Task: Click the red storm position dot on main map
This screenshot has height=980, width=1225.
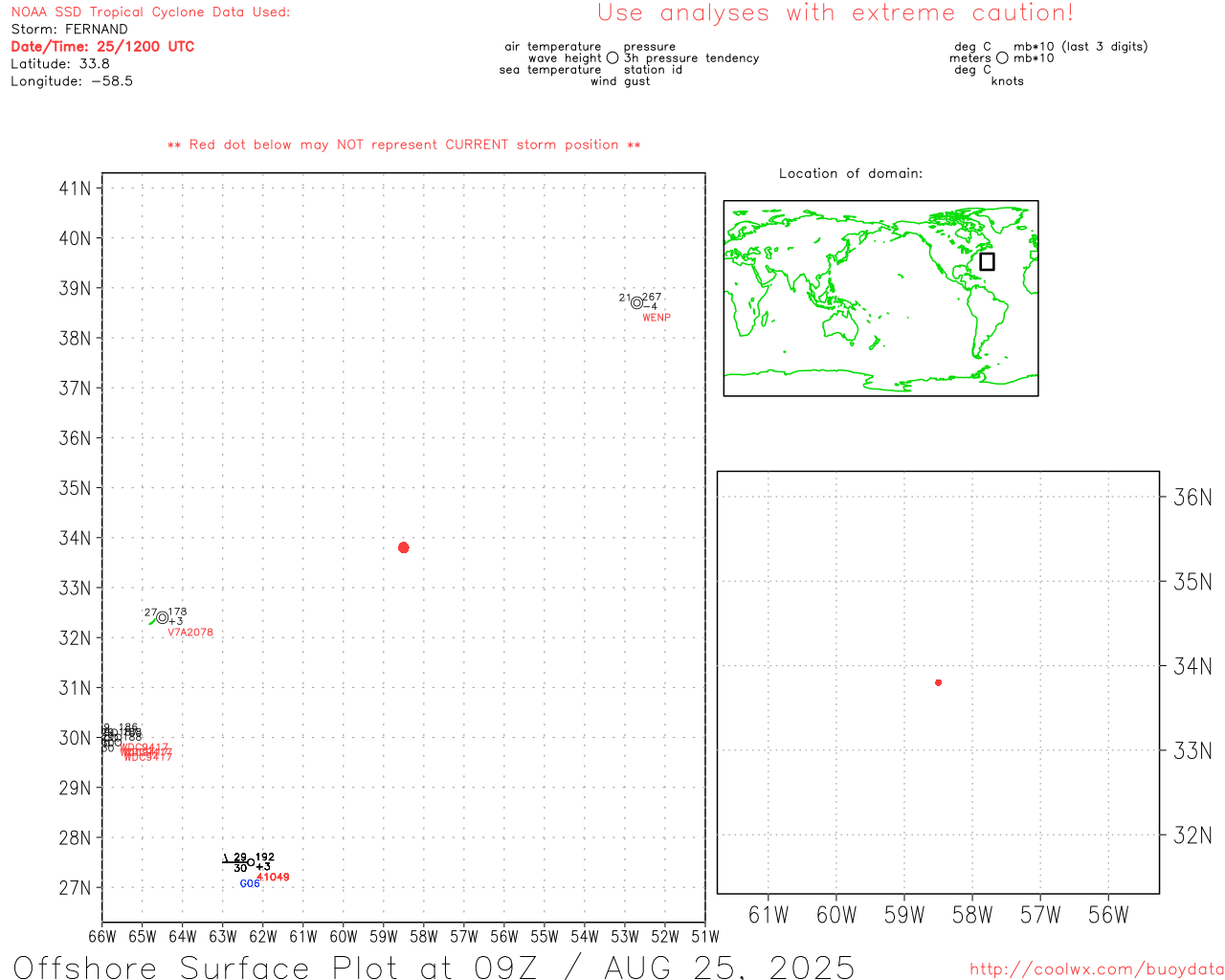Action: pos(403,547)
